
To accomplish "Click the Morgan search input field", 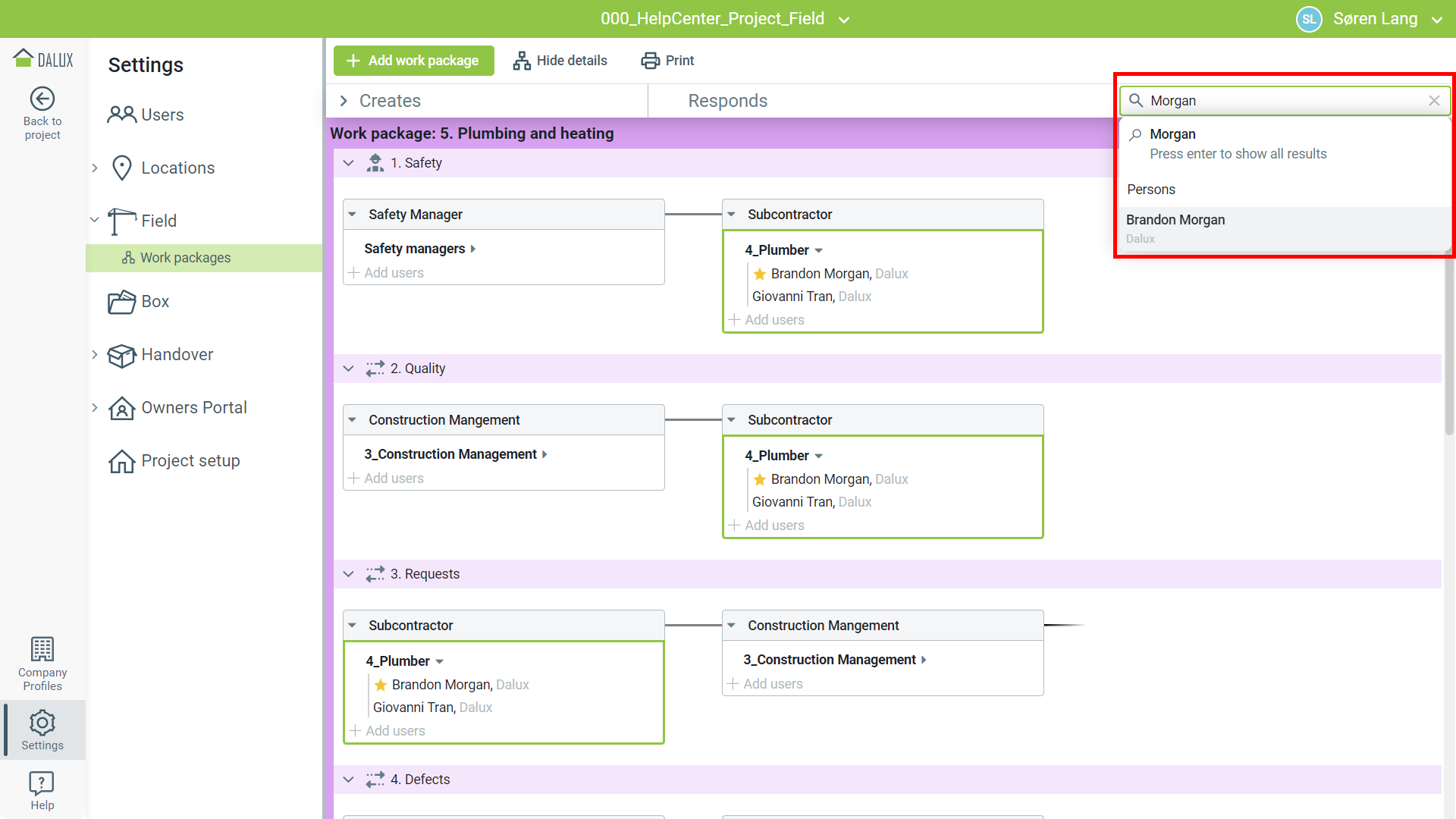I will pos(1282,101).
